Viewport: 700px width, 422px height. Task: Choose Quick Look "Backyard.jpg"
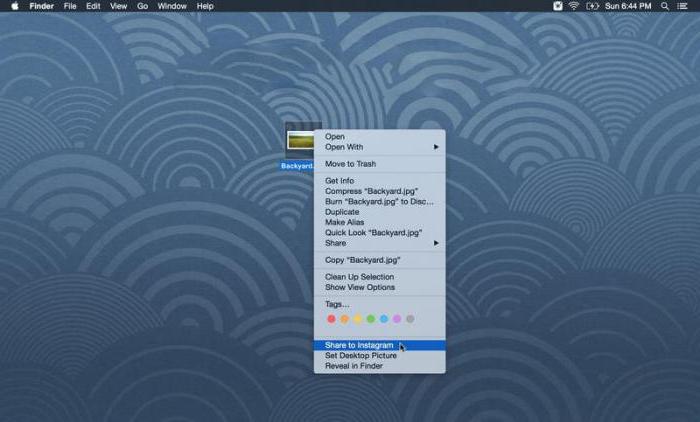point(379,233)
